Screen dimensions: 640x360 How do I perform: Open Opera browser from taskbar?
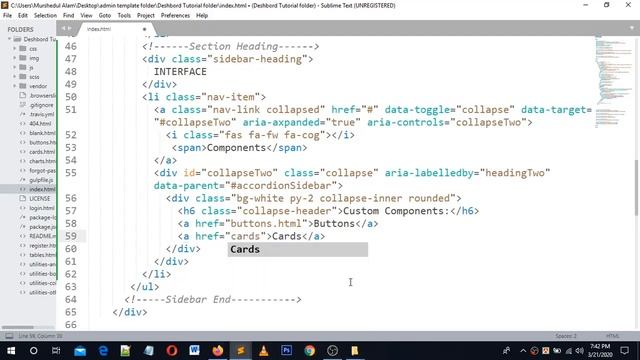tap(171, 351)
